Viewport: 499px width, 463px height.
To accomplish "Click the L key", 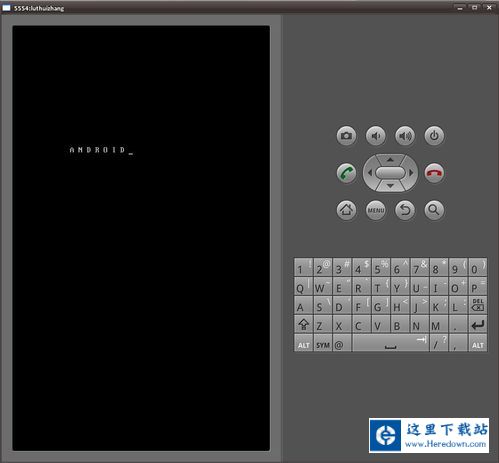I will (458, 305).
